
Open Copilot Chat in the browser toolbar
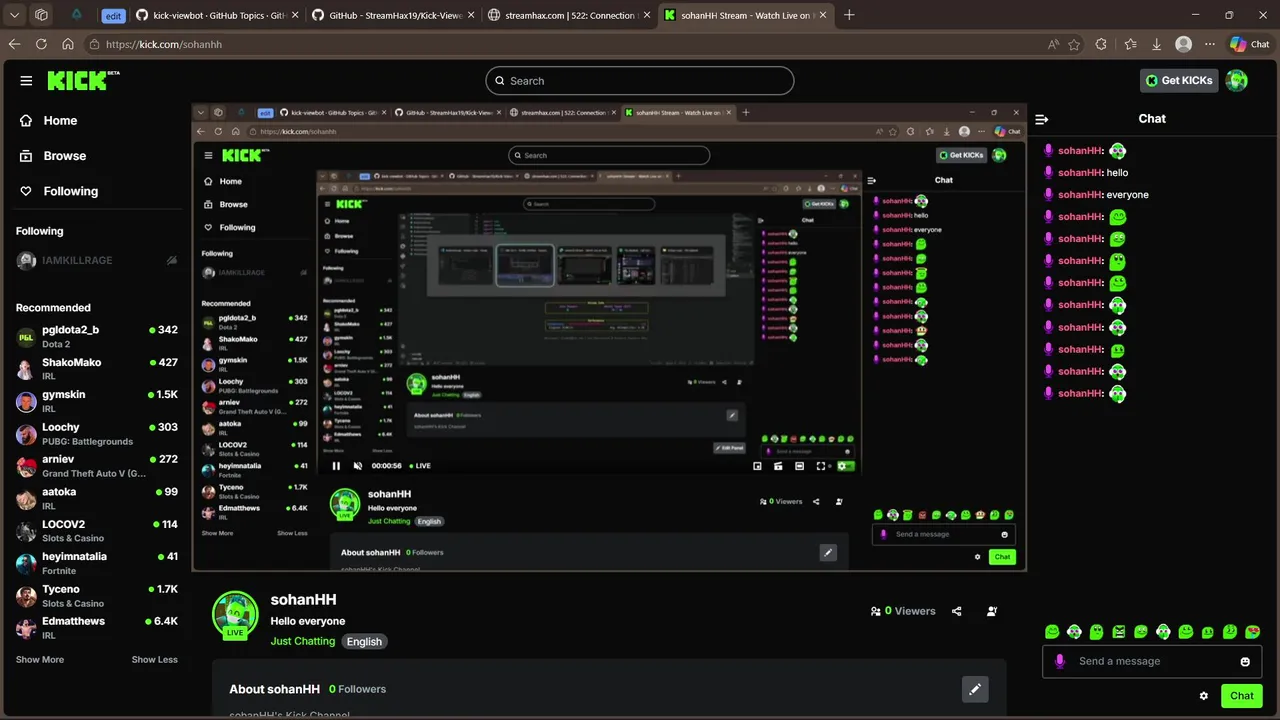(1250, 44)
